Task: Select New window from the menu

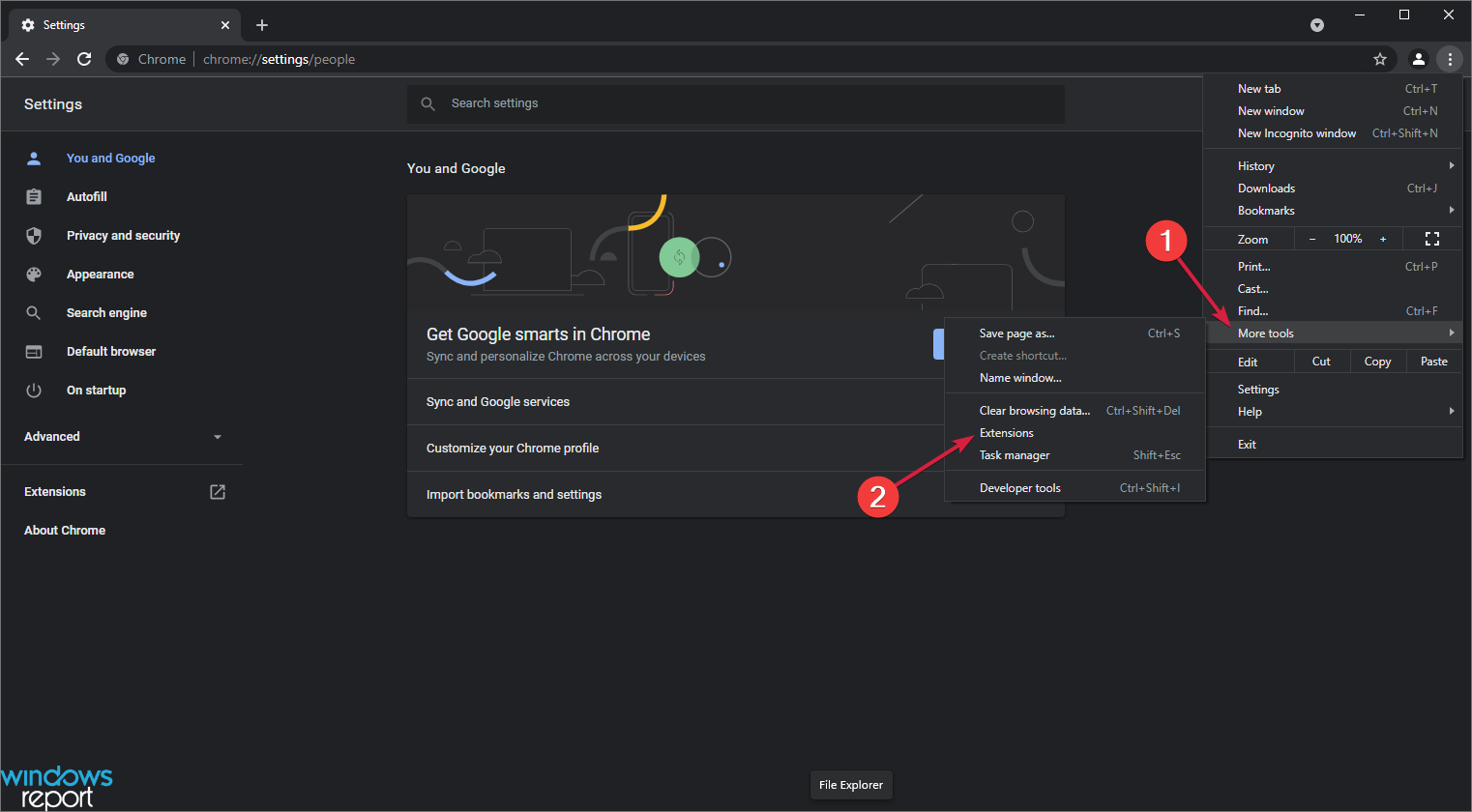Action: point(1335,111)
